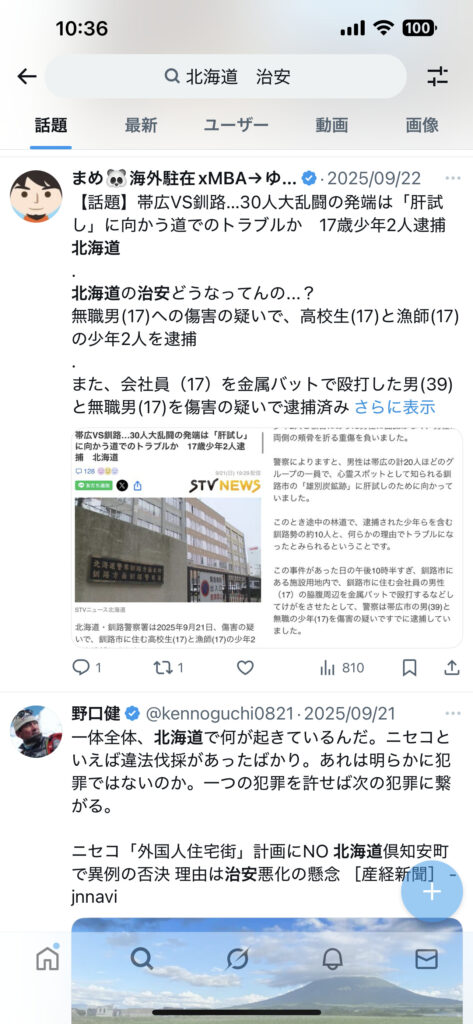473x1024 pixels.
Task: Open the 動画 tab
Action: click(332, 125)
